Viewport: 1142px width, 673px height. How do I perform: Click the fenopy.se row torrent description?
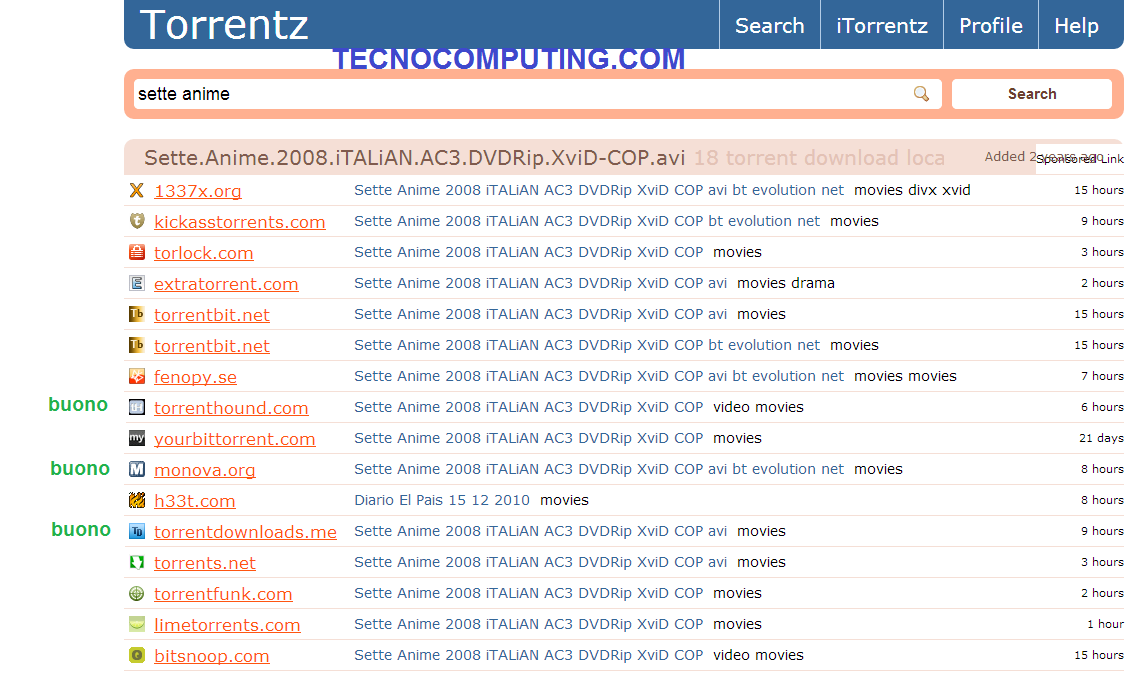click(x=599, y=376)
